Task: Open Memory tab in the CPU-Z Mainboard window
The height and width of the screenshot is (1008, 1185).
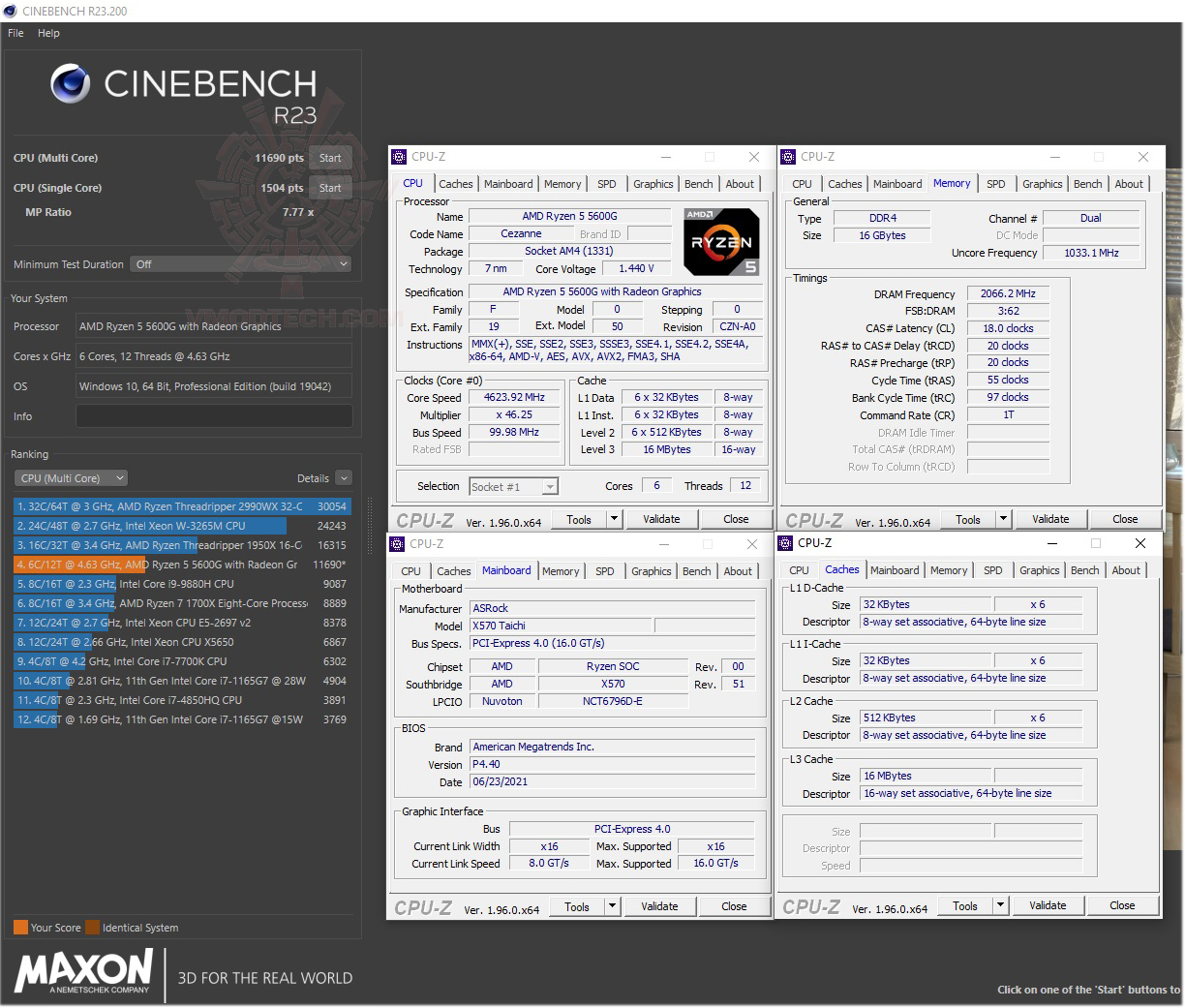Action: [561, 571]
